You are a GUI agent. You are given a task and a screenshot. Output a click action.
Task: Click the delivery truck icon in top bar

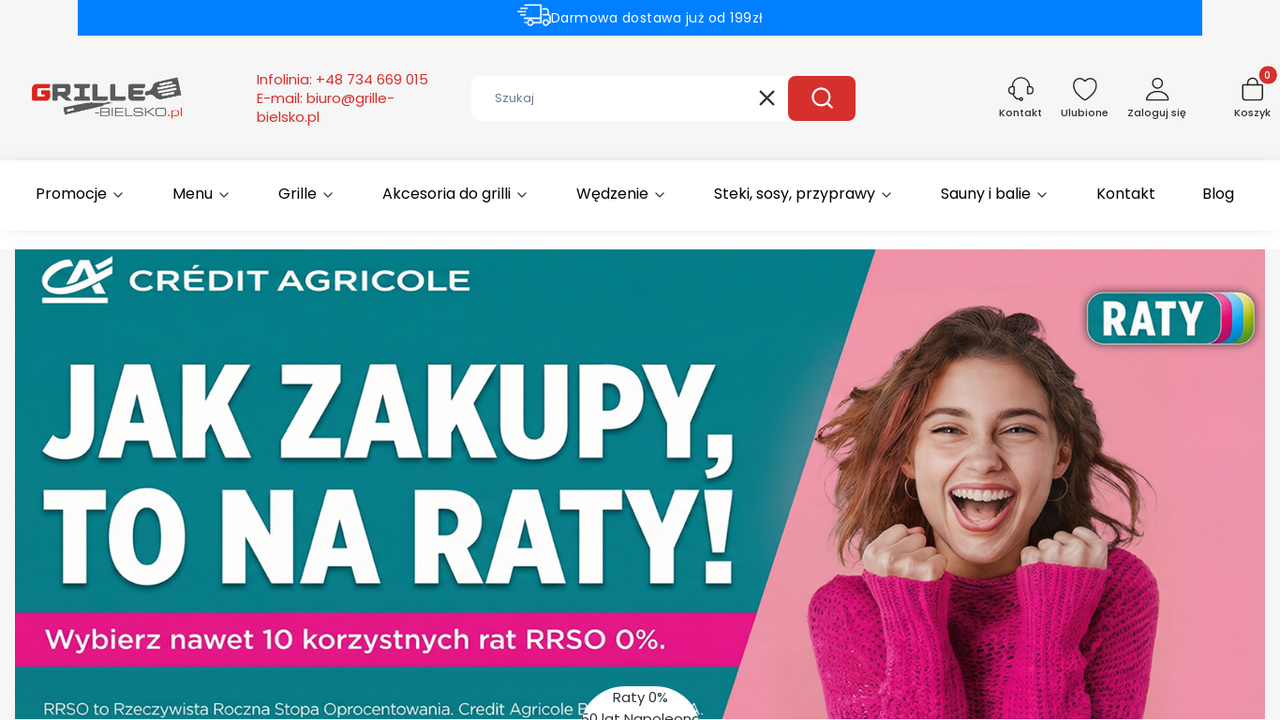pyautogui.click(x=533, y=16)
